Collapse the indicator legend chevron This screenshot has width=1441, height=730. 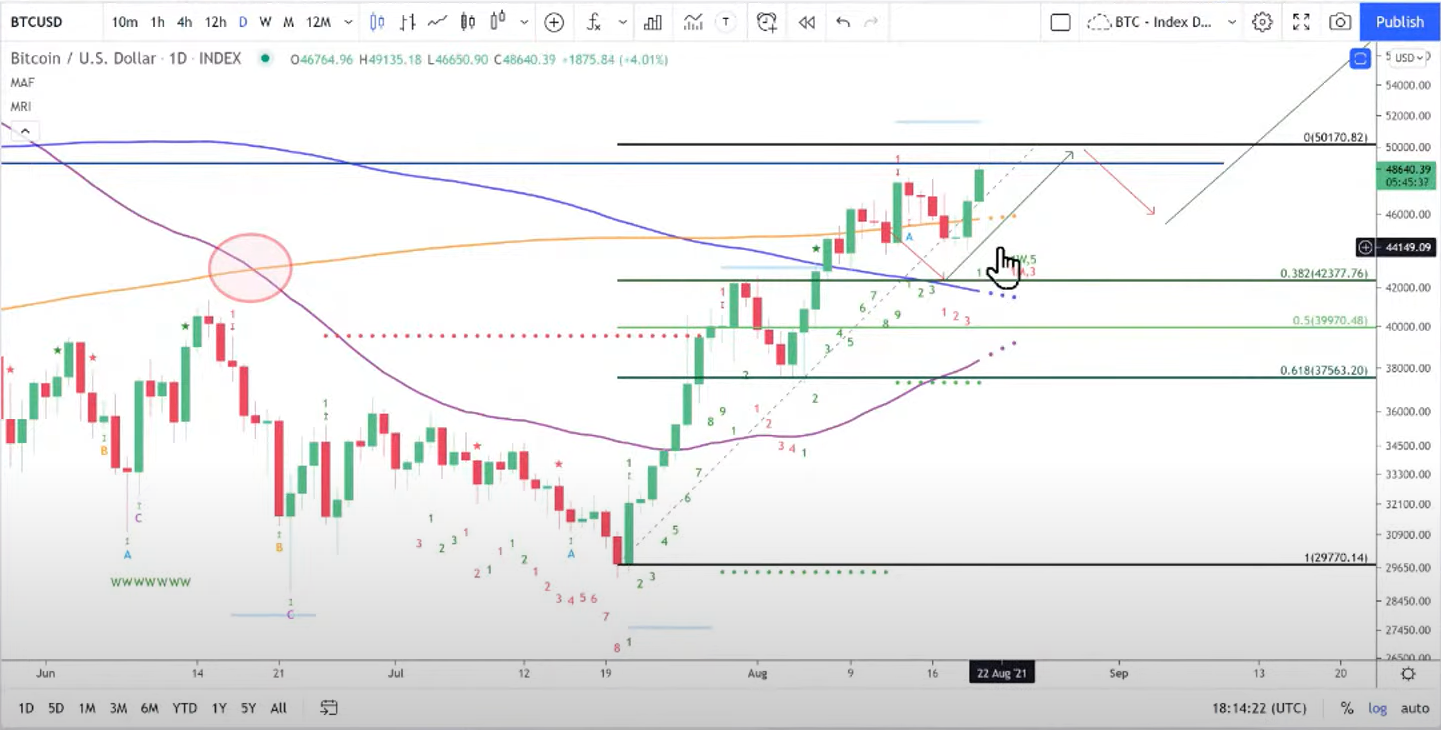pyautogui.click(x=24, y=130)
